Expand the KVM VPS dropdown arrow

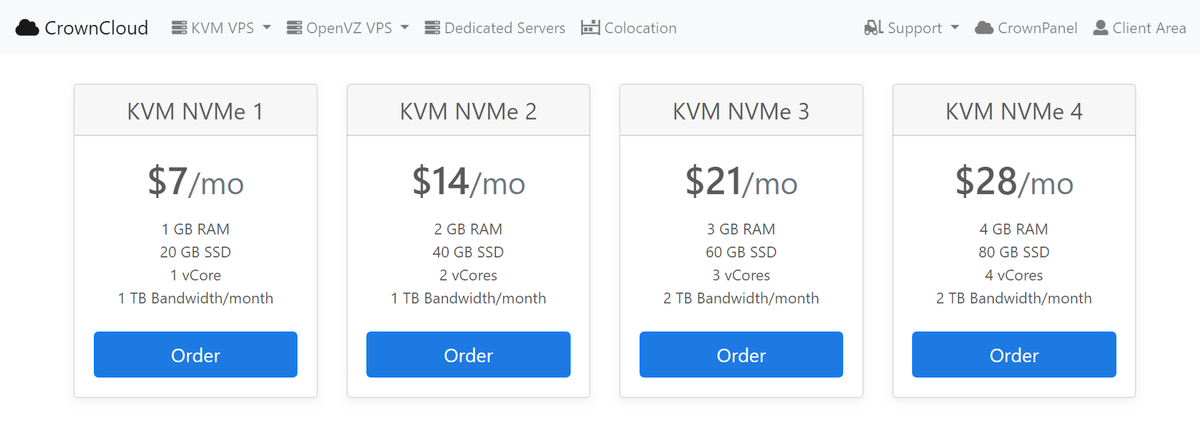click(x=267, y=28)
